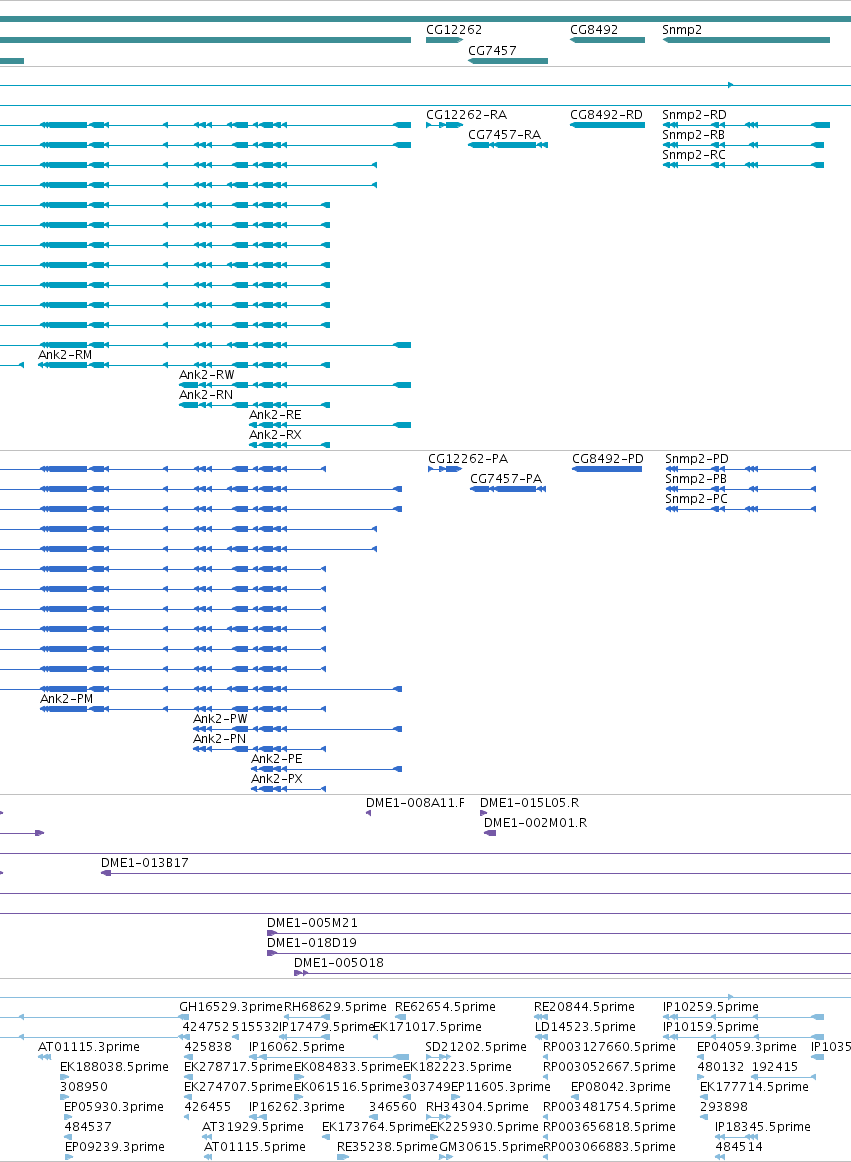Click EST LD14523.5prime
Screen dimensions: 851x1162
(x=585, y=1026)
